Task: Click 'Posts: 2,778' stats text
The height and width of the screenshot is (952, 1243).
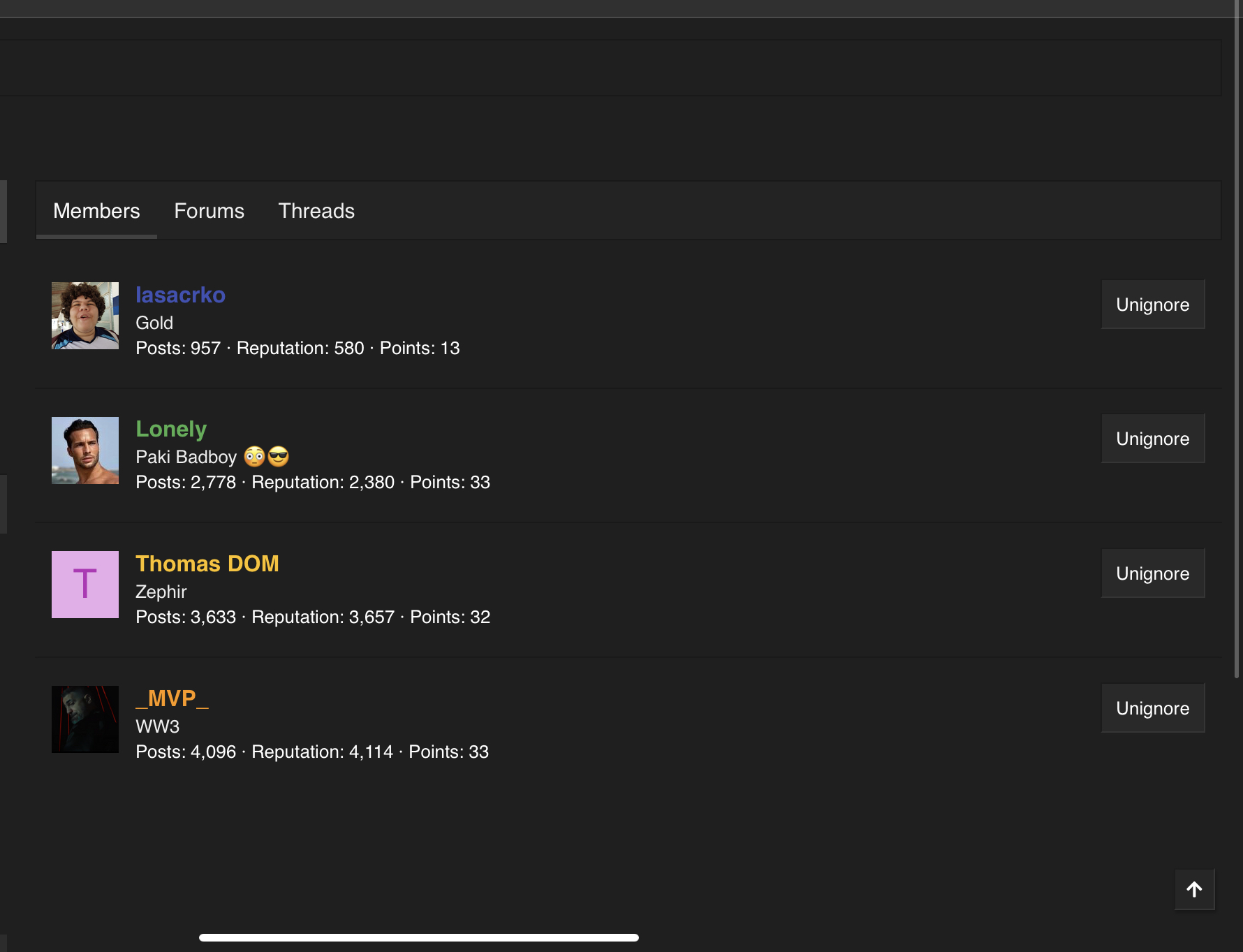Action: (186, 482)
